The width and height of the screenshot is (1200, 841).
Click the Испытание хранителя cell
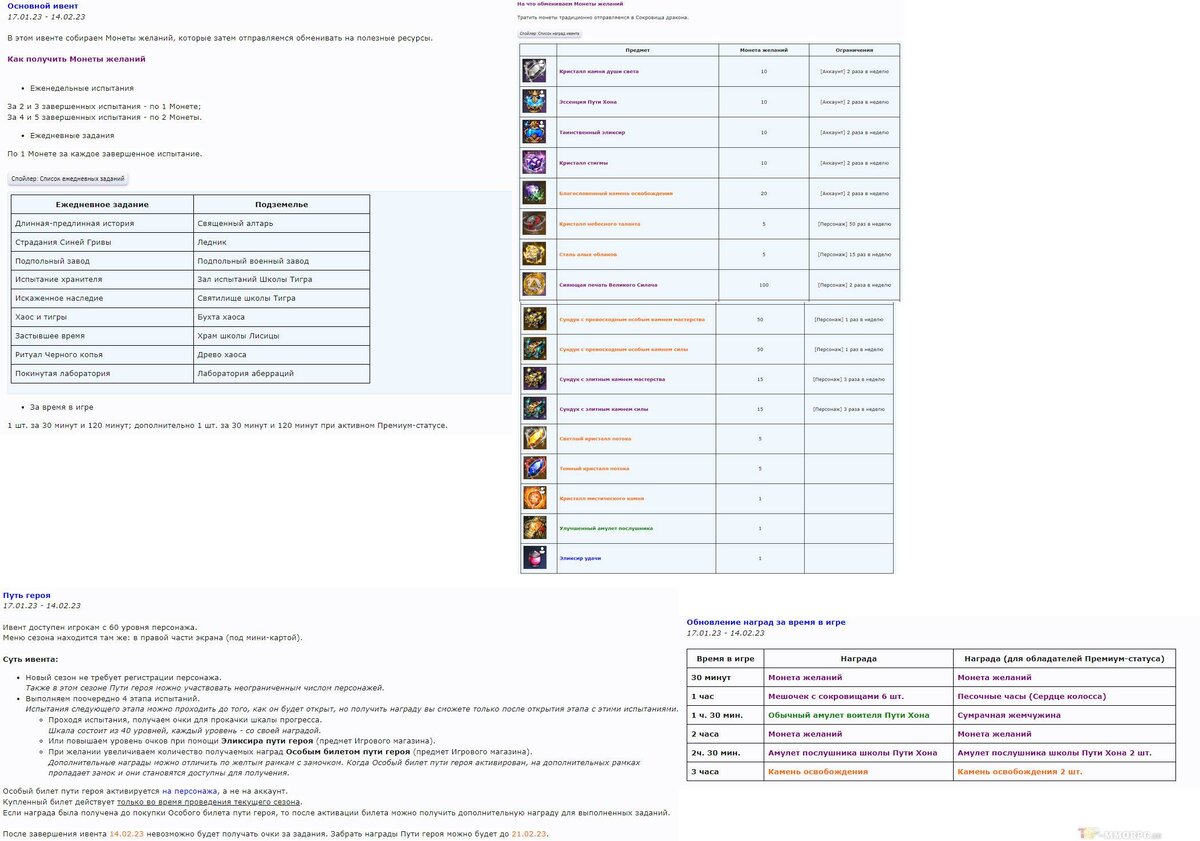(102, 279)
